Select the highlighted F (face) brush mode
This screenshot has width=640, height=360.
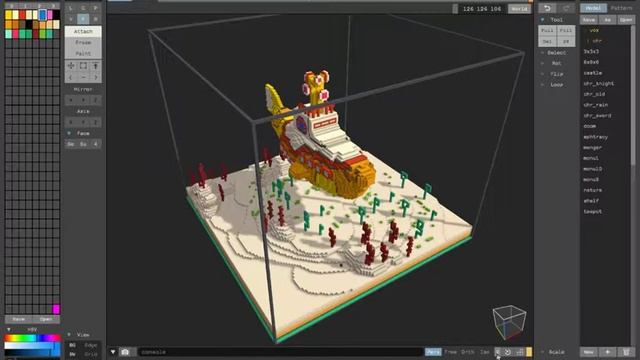[83, 19]
